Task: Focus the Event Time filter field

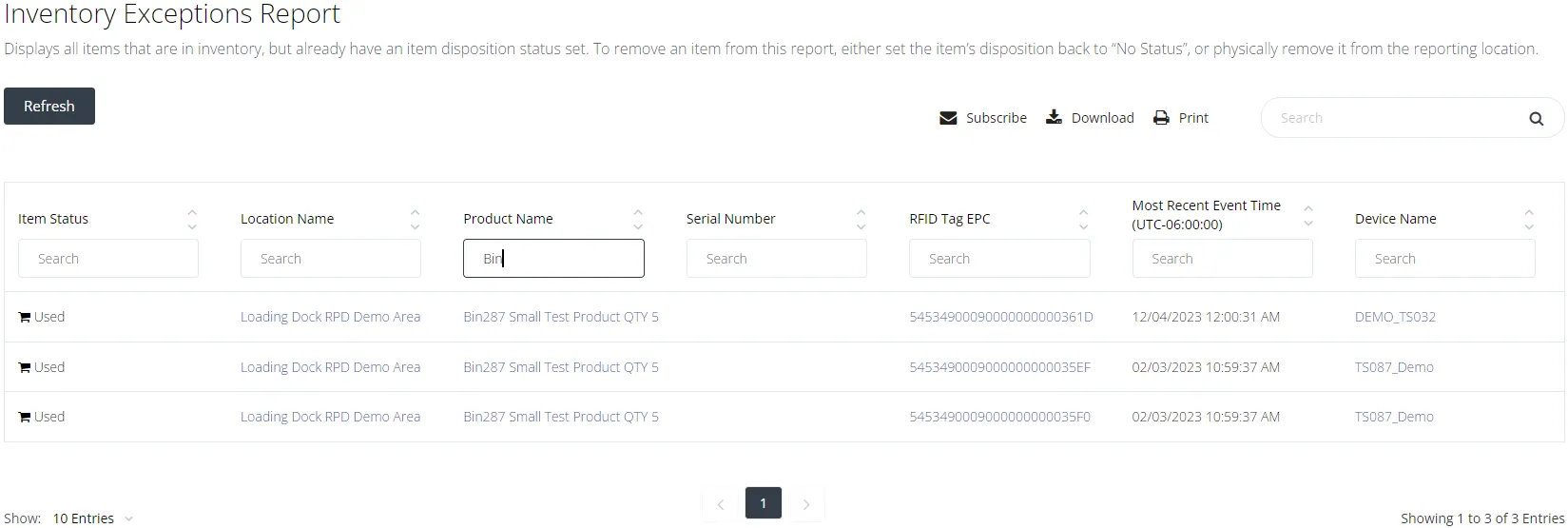Action: click(1222, 259)
